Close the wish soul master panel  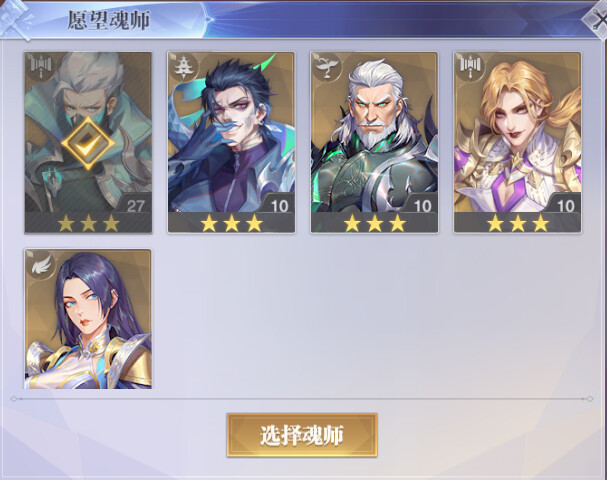tap(596, 20)
